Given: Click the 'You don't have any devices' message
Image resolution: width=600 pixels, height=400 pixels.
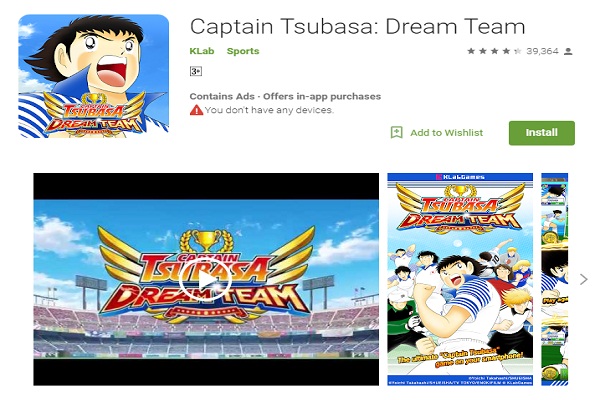Looking at the screenshot, I should [x=269, y=110].
